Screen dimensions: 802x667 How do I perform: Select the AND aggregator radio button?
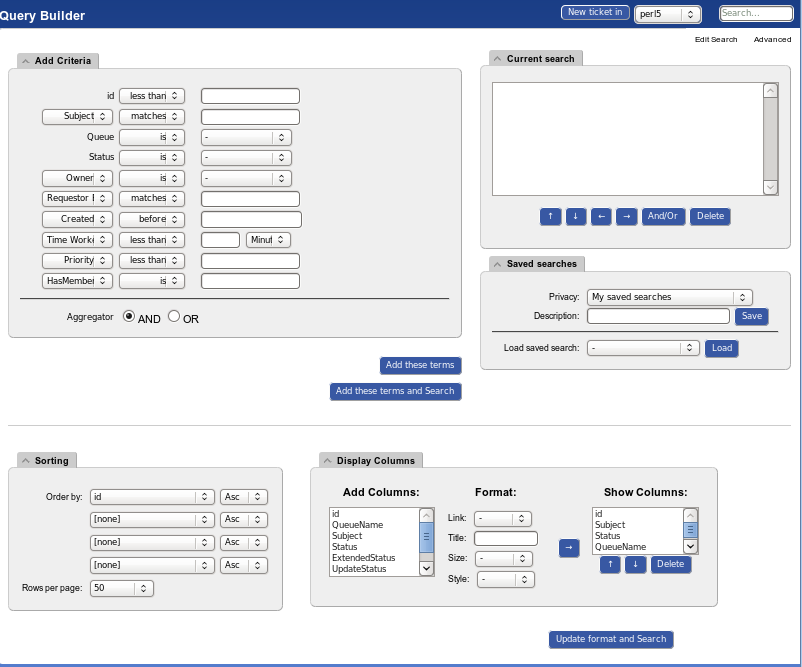(x=129, y=316)
